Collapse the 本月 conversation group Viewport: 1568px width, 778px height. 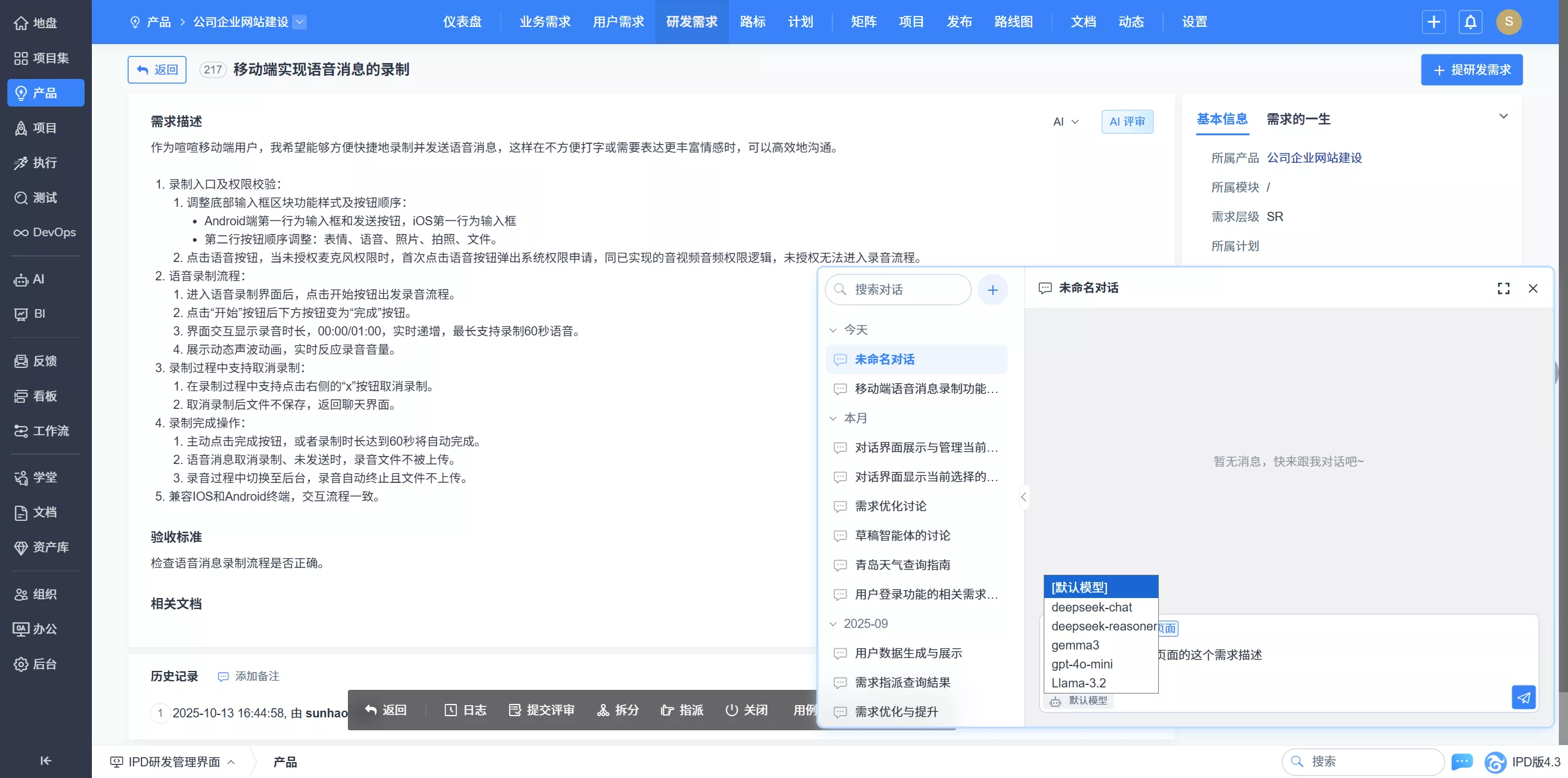tap(833, 418)
